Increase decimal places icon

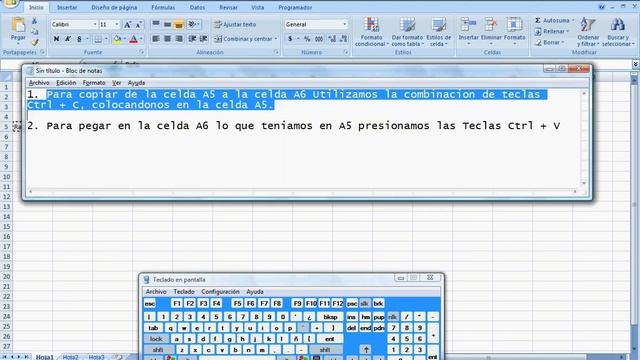click(x=332, y=39)
